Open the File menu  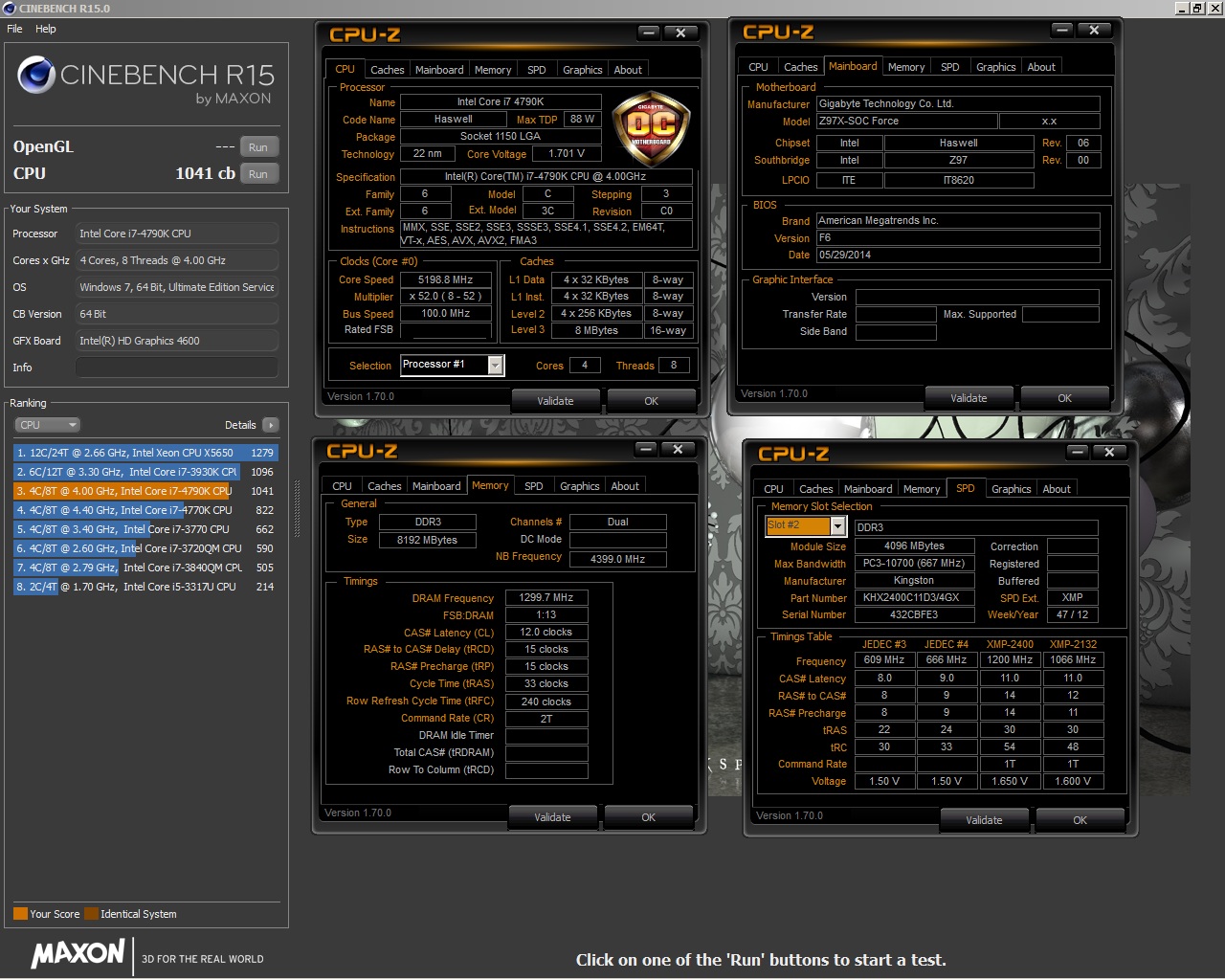(14, 29)
